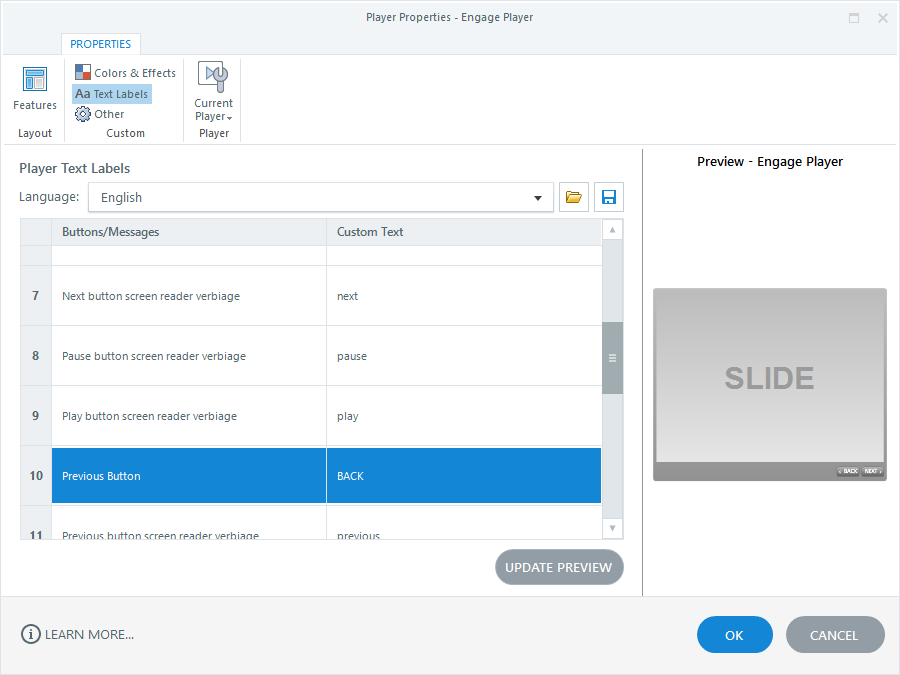The width and height of the screenshot is (900, 675).
Task: Click the table scroll down arrow
Action: click(612, 528)
